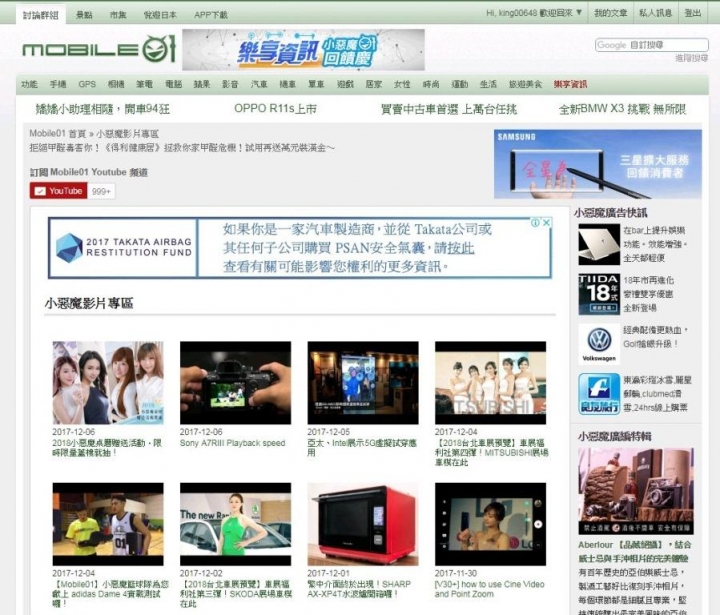The height and width of the screenshot is (615, 720).
Task: Click the ad info icon on Takata banner
Action: click(x=535, y=223)
